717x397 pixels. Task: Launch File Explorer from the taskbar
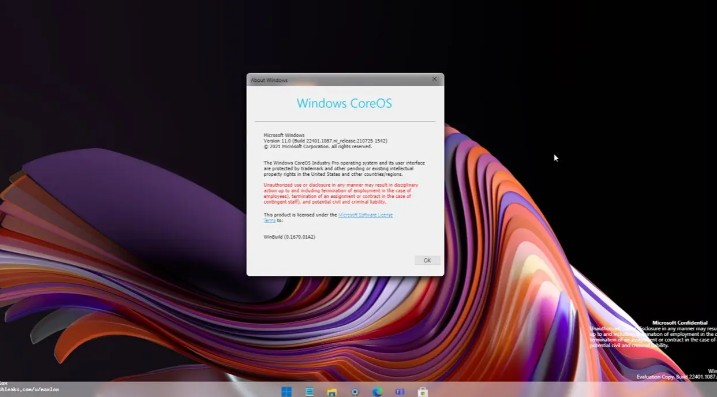[x=332, y=392]
